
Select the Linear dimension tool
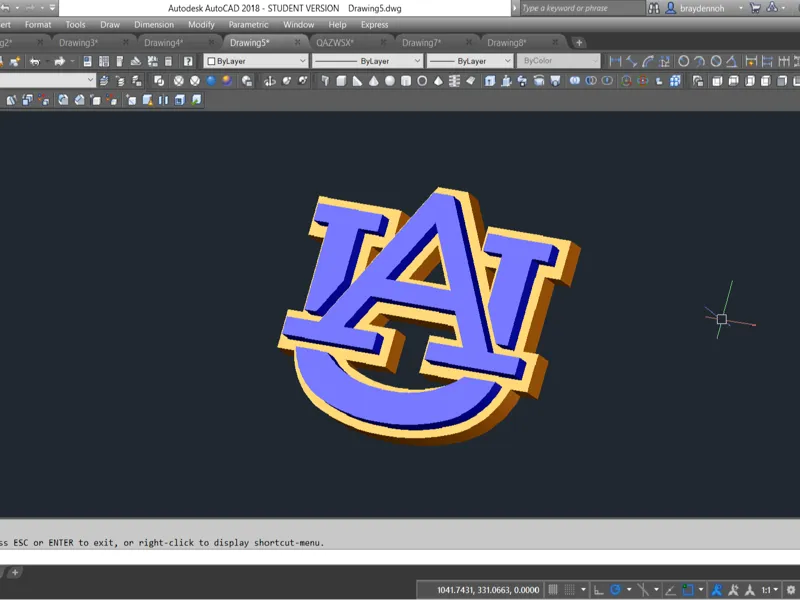[x=615, y=61]
